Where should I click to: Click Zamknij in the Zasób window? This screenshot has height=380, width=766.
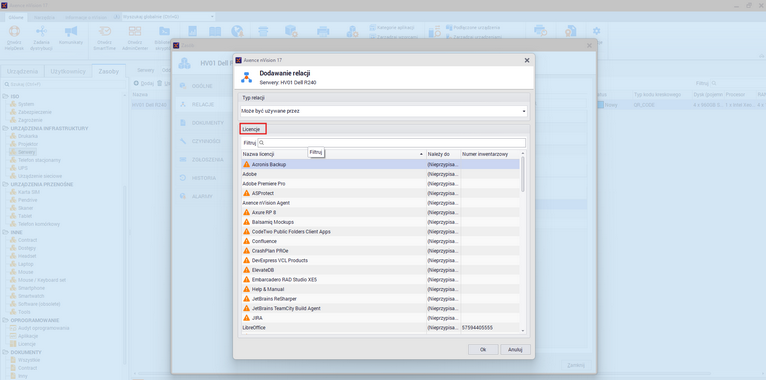coord(575,365)
